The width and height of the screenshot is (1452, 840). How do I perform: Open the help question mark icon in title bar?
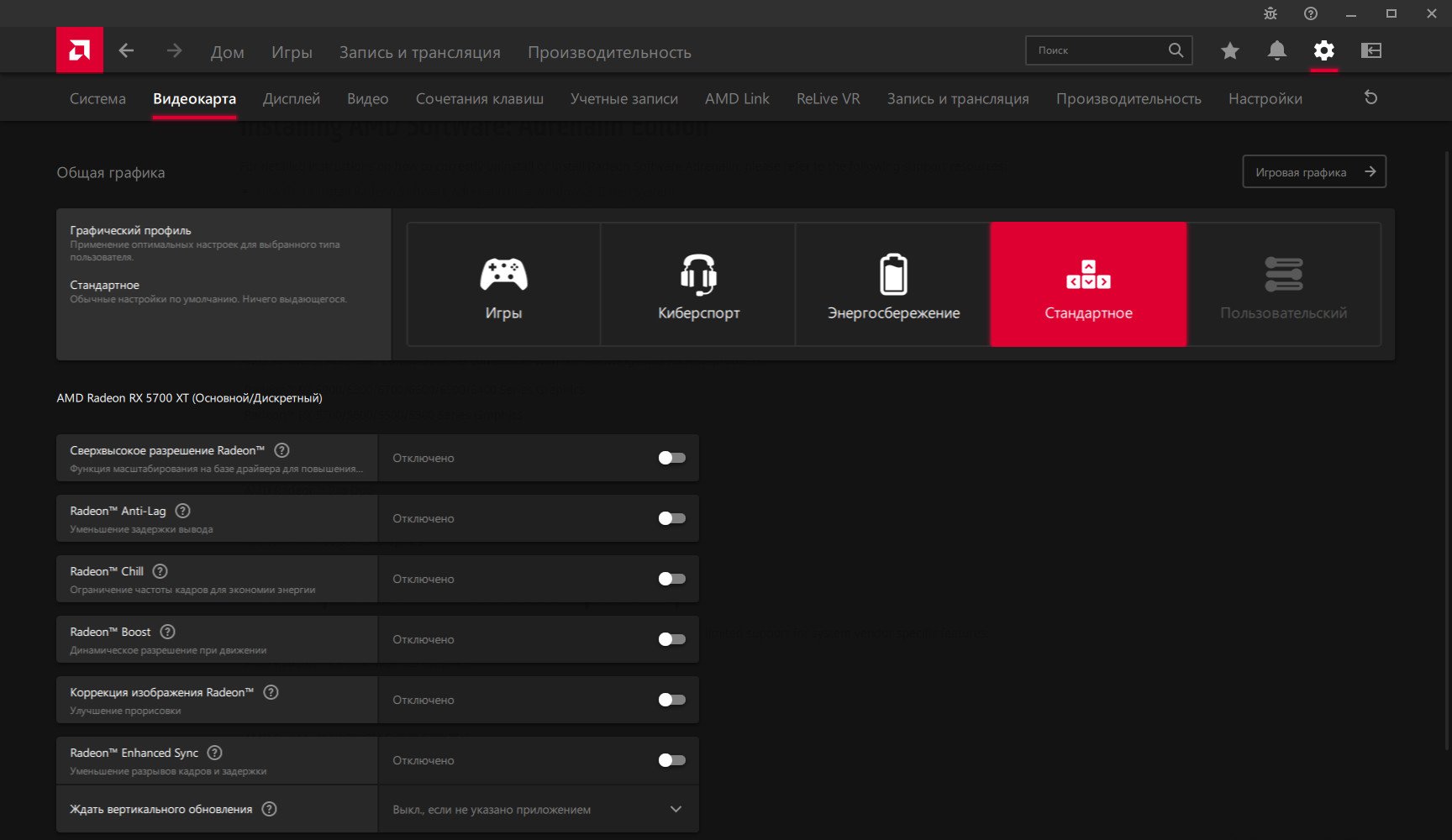pos(1311,13)
